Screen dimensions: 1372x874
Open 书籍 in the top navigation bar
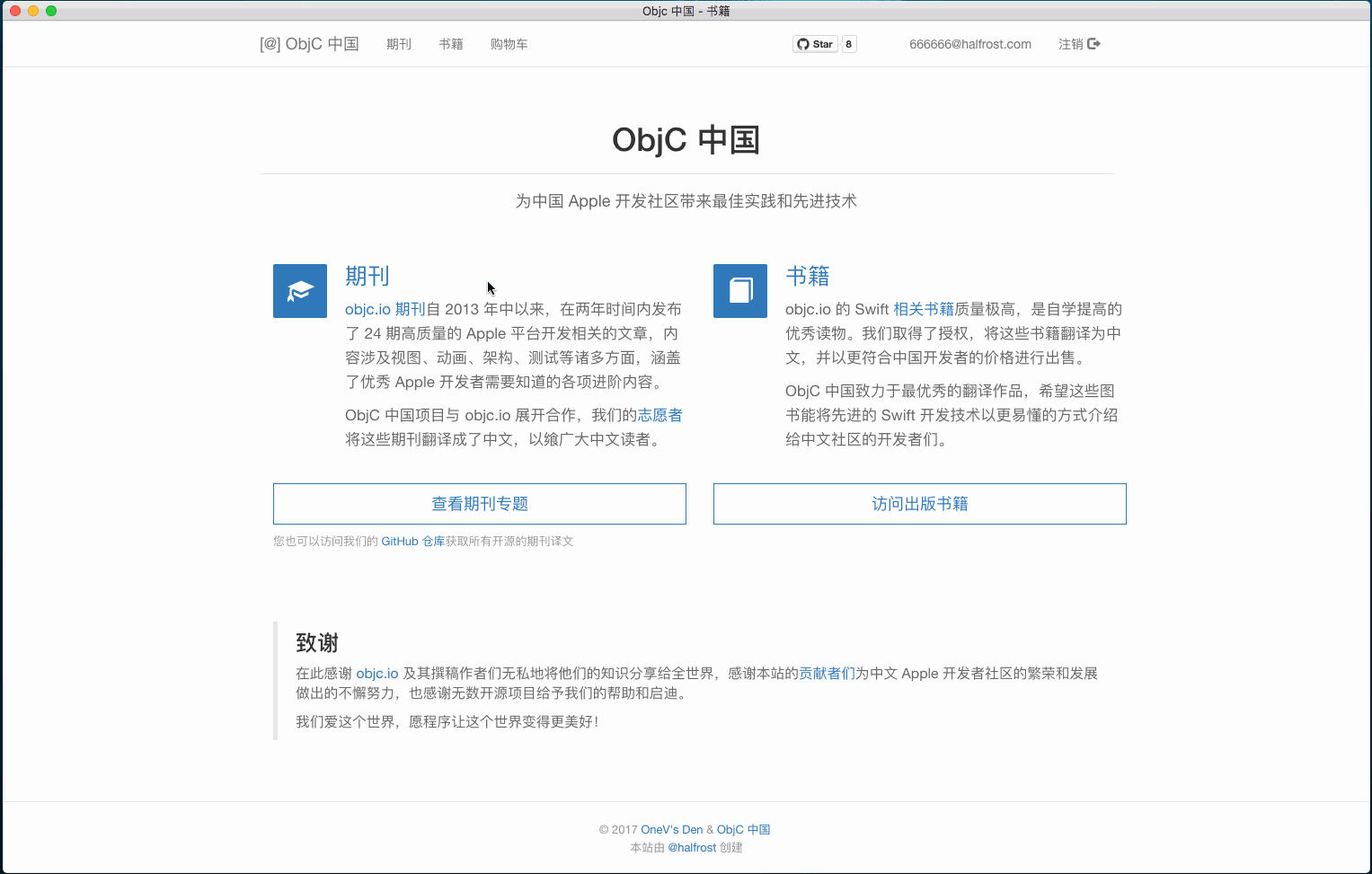click(451, 44)
